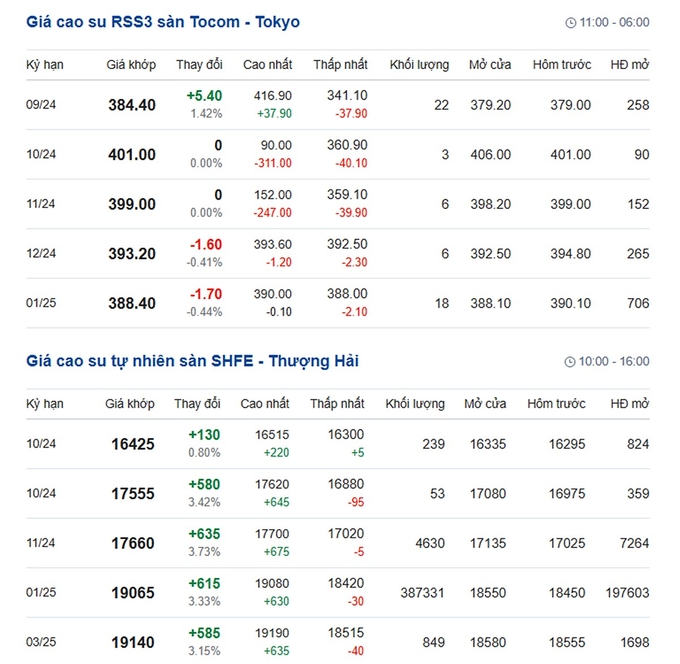Click the +5.40 change value
Viewport: 680px width, 664px height.
tap(204, 95)
